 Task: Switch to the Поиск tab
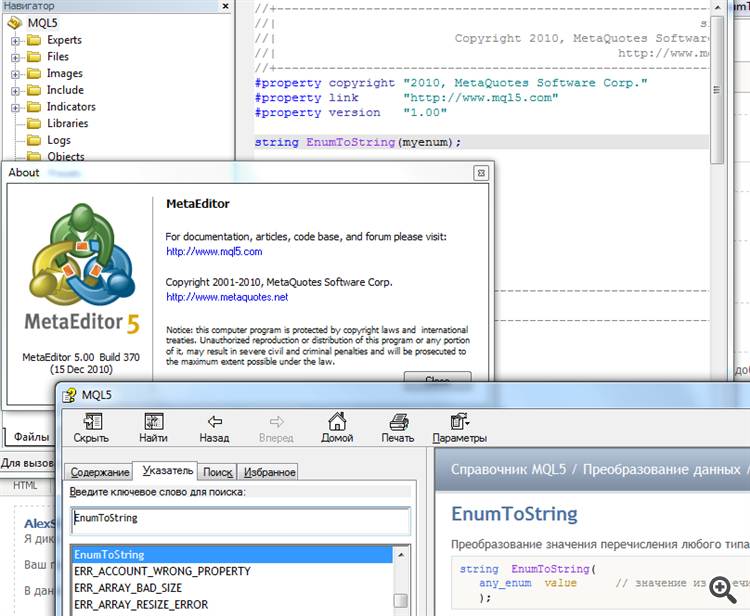pos(218,472)
